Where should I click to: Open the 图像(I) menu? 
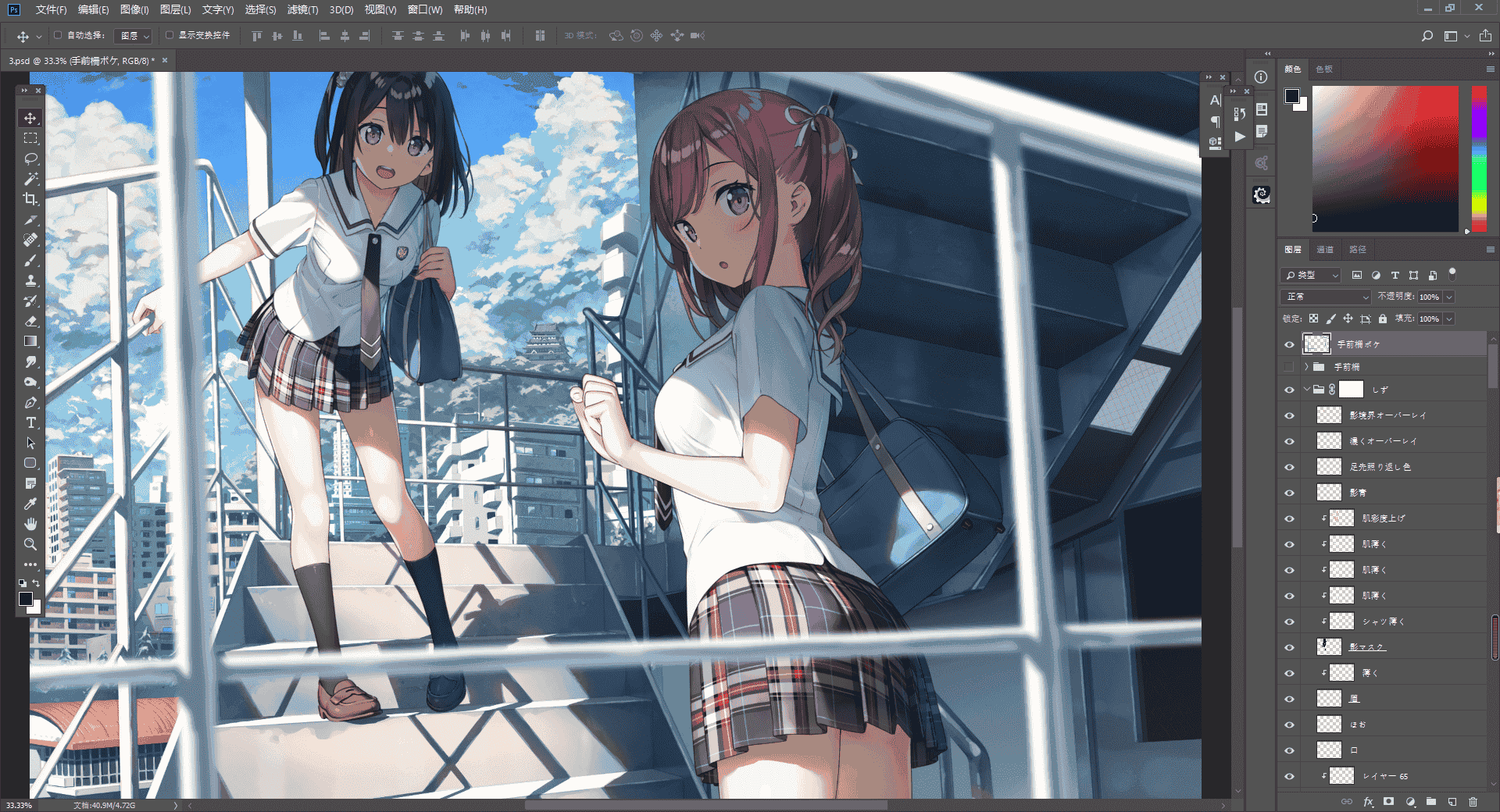point(134,9)
